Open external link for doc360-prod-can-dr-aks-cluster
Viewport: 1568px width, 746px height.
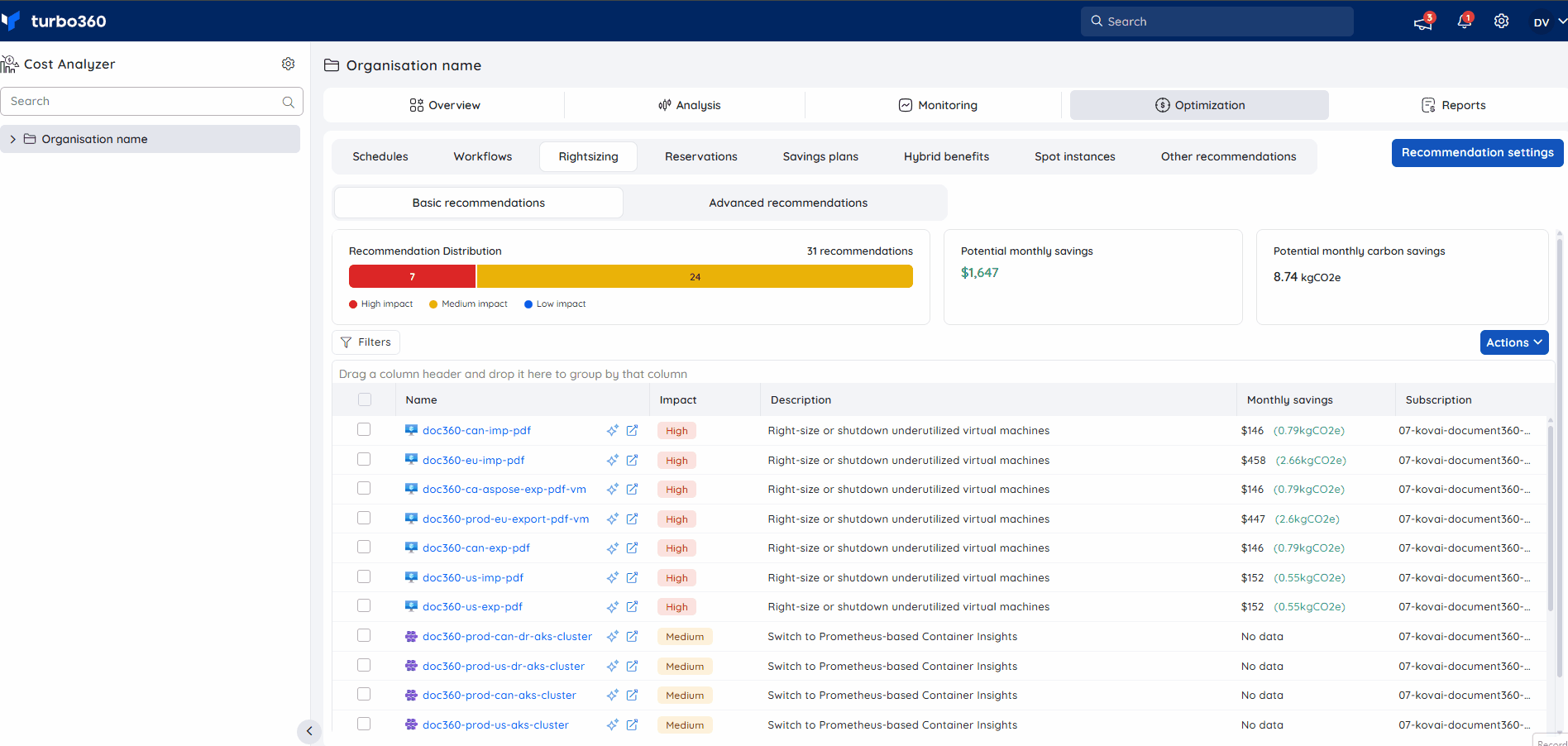click(x=632, y=637)
